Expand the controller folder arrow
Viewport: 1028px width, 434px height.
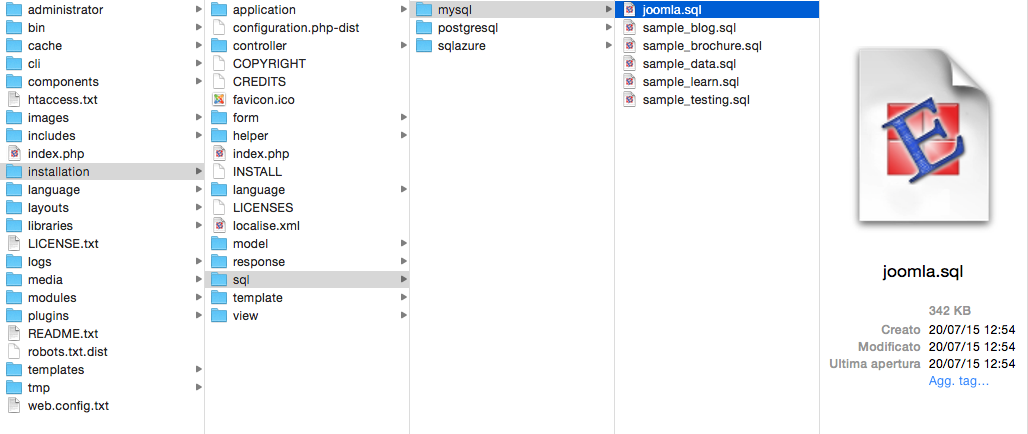[404, 46]
